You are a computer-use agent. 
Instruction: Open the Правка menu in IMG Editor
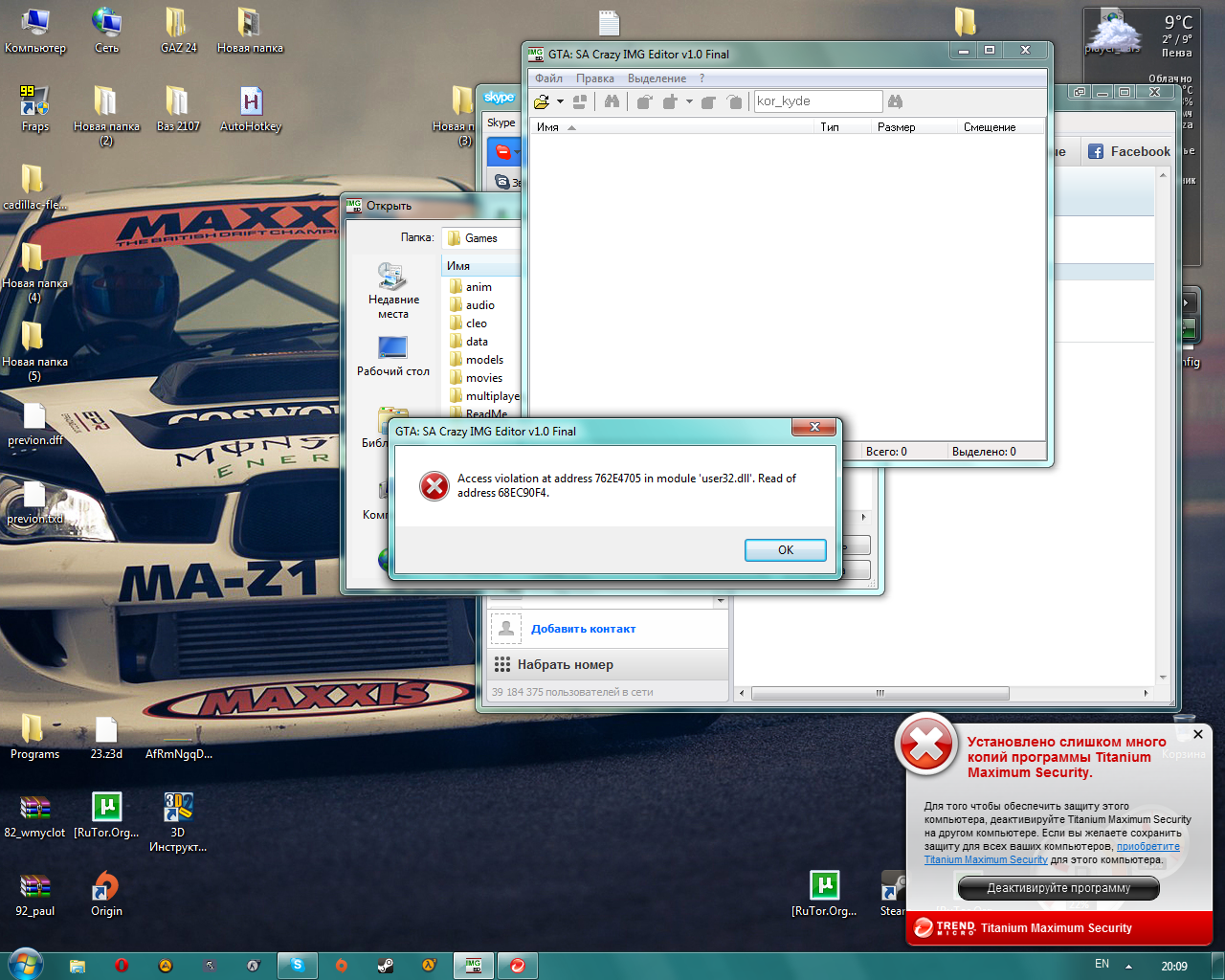[595, 78]
